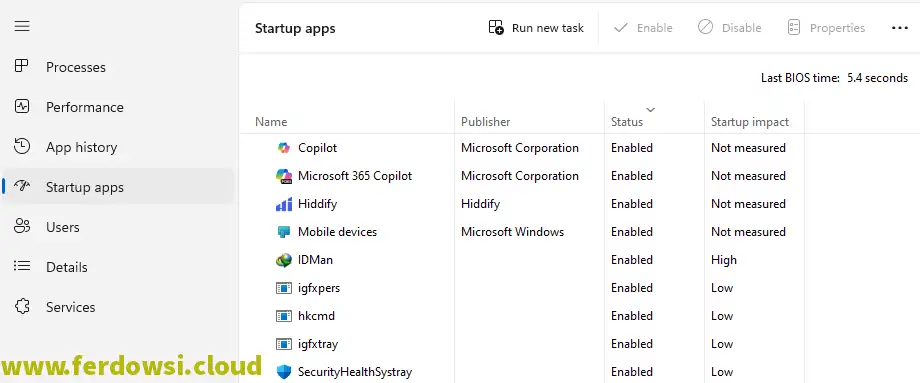Select the Mobile devices entry name
Viewport: 920px width, 383px height.
pyautogui.click(x=337, y=232)
